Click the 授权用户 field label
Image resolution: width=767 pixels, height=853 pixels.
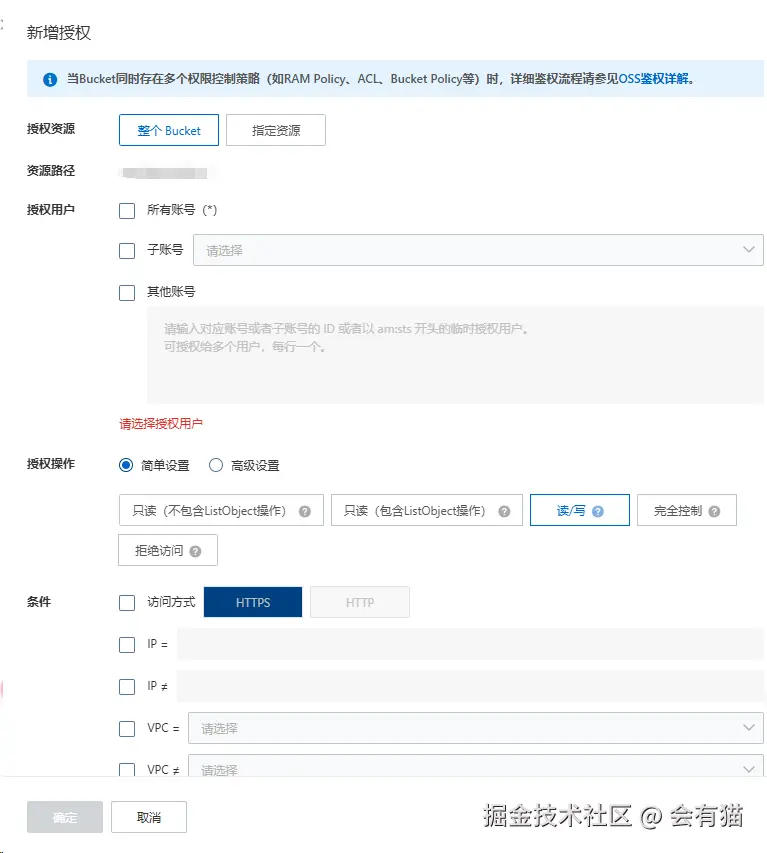(51, 209)
